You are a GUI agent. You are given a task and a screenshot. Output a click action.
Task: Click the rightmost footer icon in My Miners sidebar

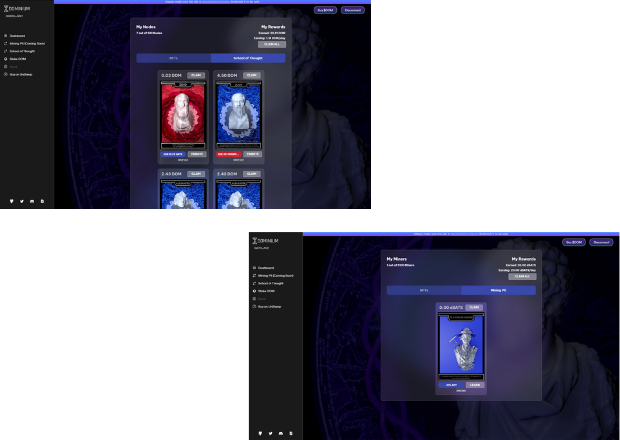pyautogui.click(x=291, y=433)
